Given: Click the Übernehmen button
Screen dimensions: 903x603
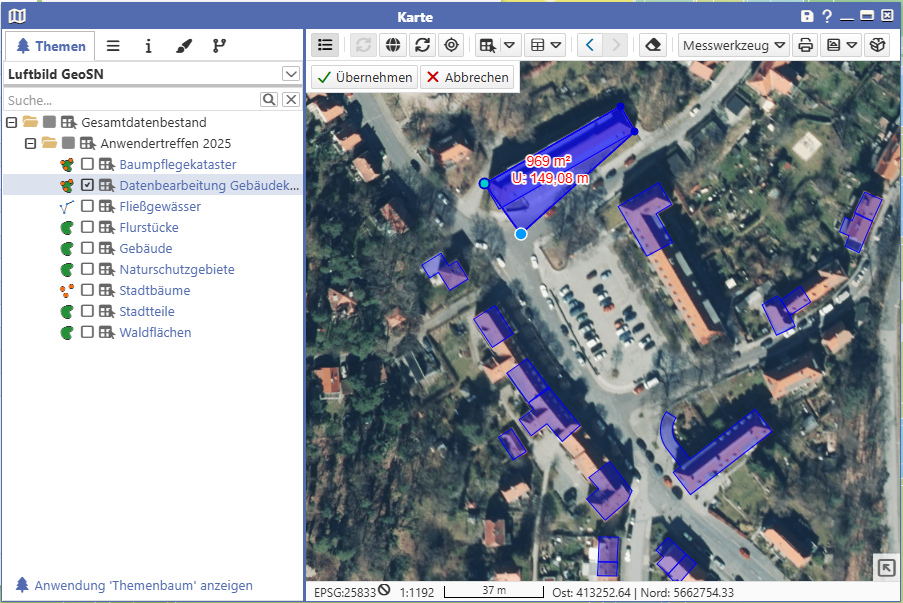Looking at the screenshot, I should (x=364, y=77).
